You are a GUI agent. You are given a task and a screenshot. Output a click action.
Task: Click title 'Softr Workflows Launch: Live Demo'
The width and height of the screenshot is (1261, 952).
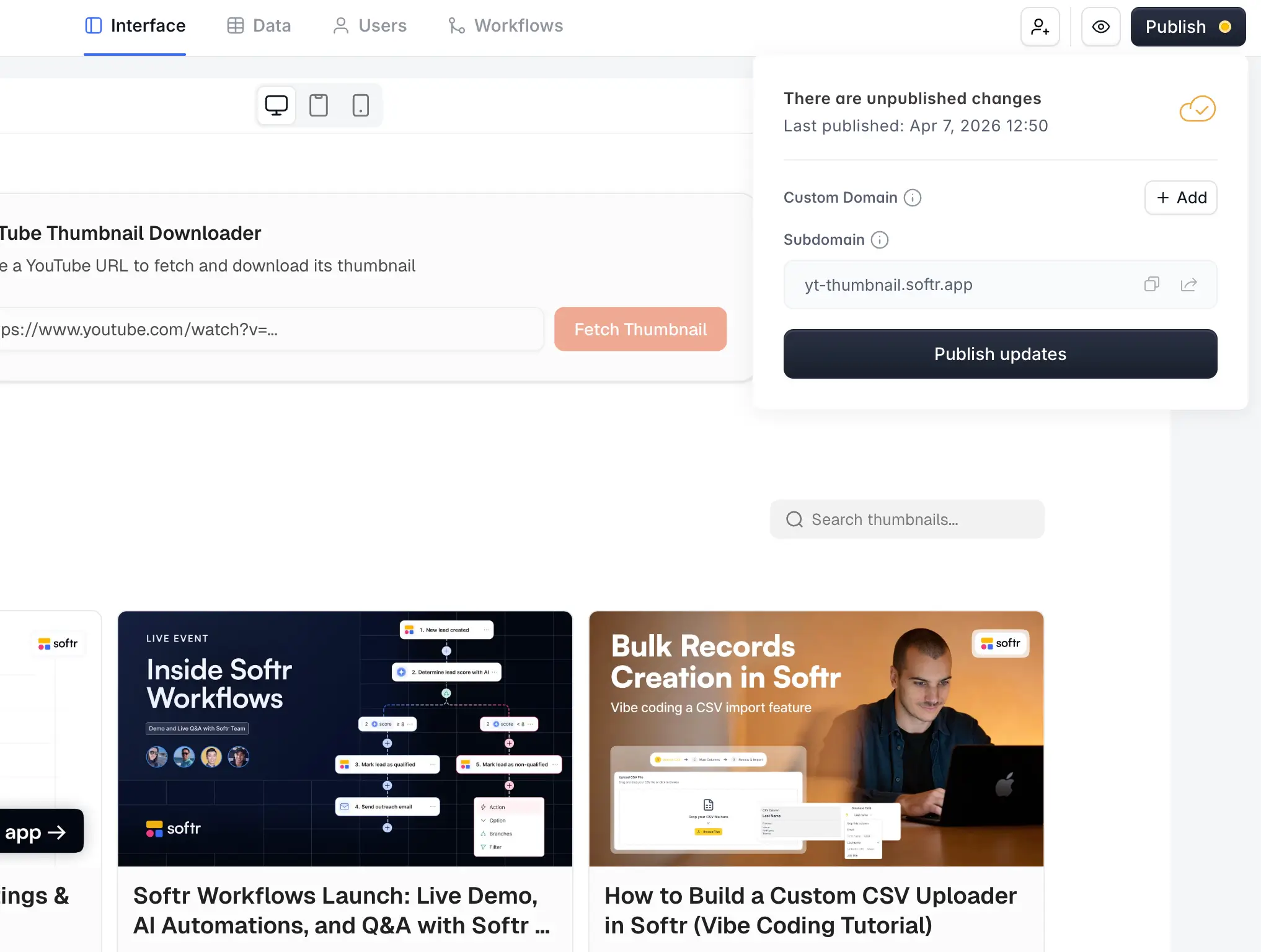(342, 910)
